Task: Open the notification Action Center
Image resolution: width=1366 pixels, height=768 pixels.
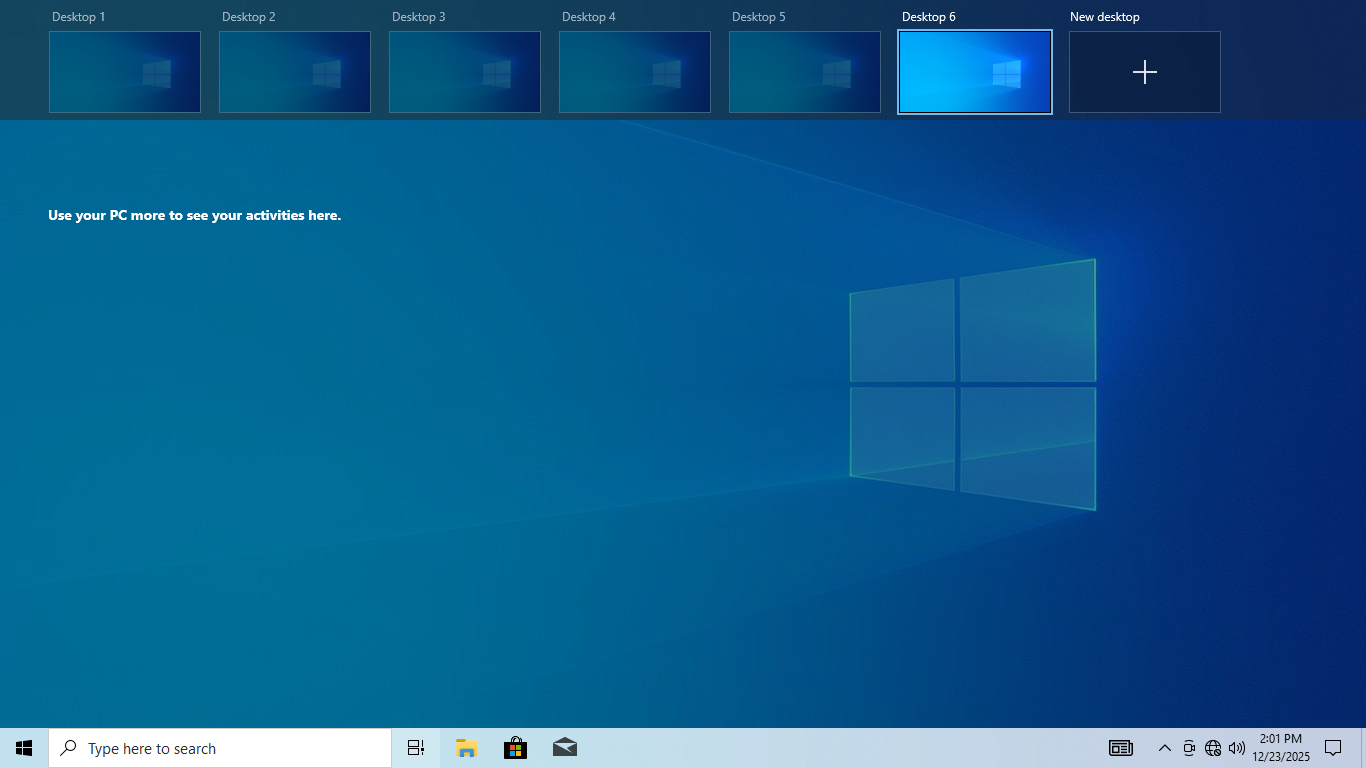Action: pos(1332,748)
